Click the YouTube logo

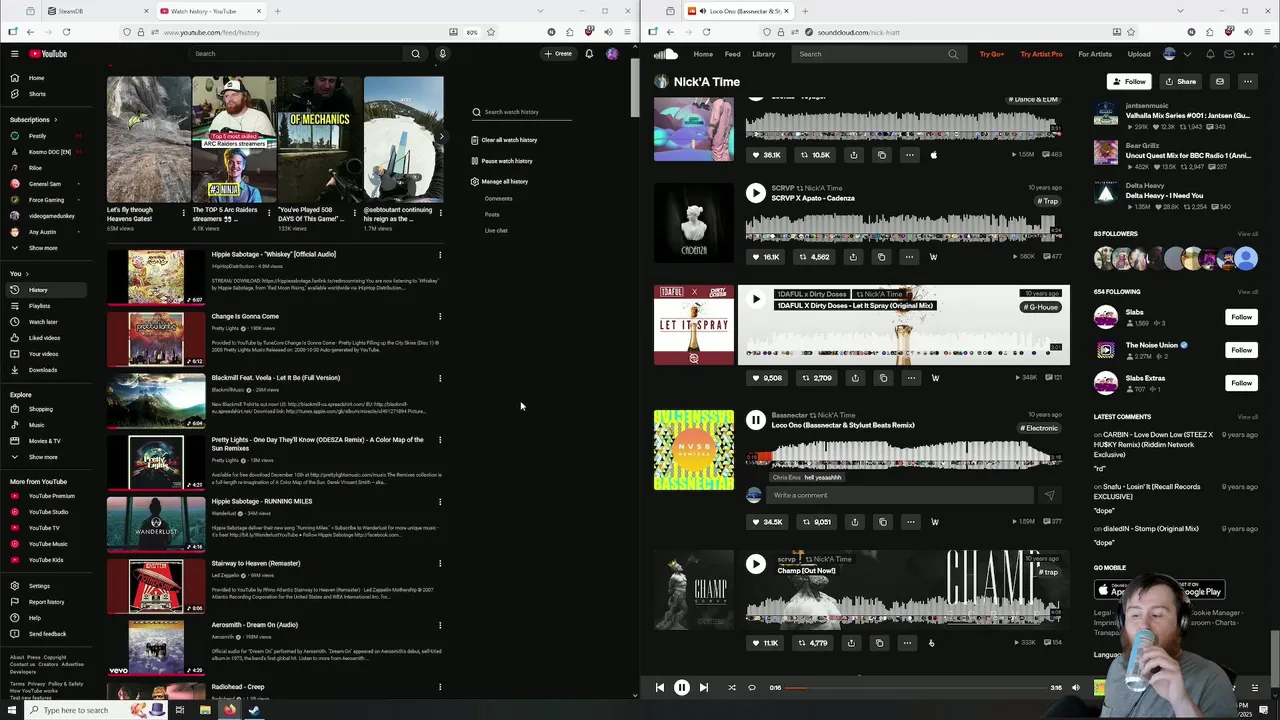point(48,54)
